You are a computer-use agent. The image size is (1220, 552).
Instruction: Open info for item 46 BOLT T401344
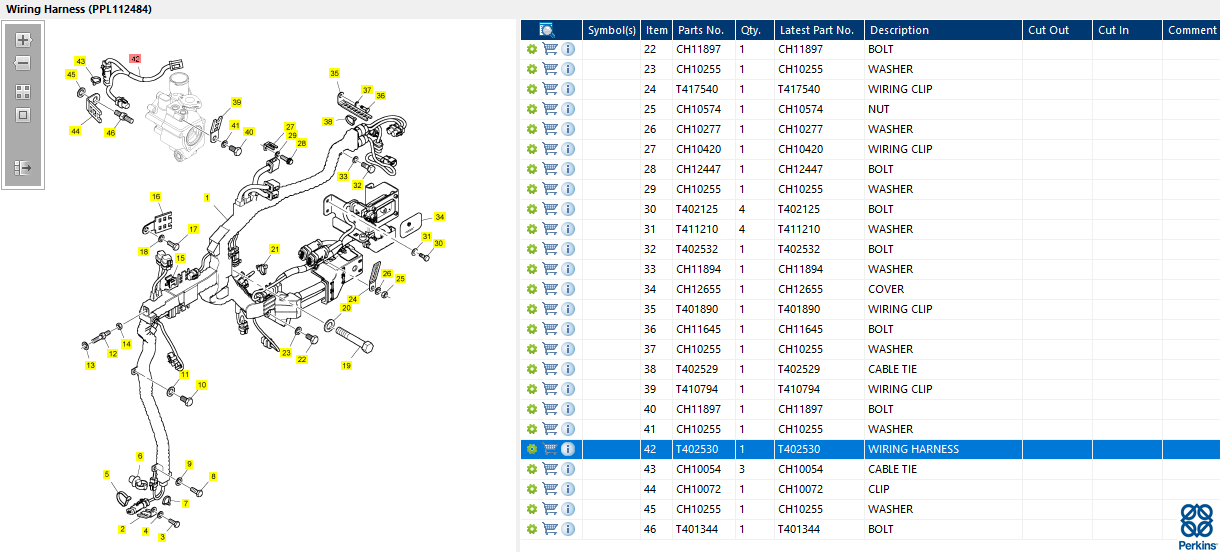pos(568,529)
